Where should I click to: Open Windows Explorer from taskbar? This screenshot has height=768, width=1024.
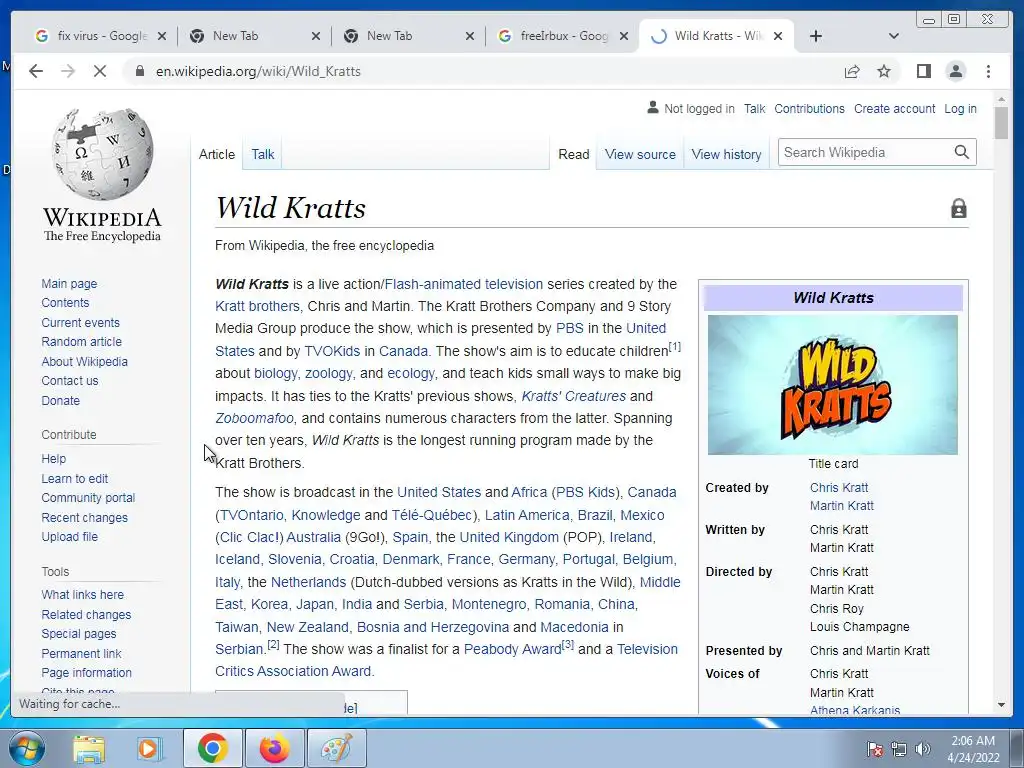[x=89, y=748]
